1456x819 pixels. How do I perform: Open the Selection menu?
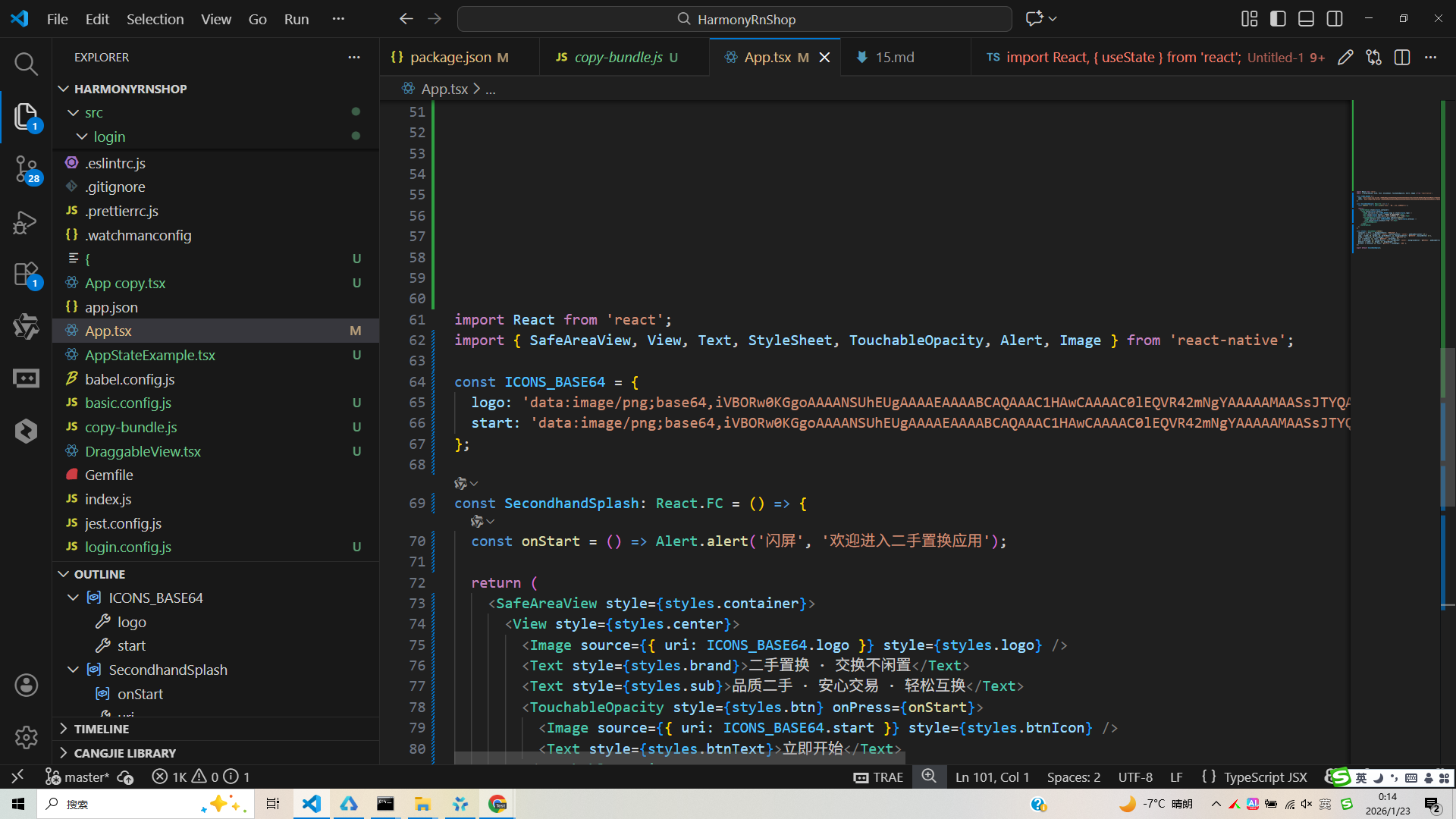pyautogui.click(x=155, y=19)
